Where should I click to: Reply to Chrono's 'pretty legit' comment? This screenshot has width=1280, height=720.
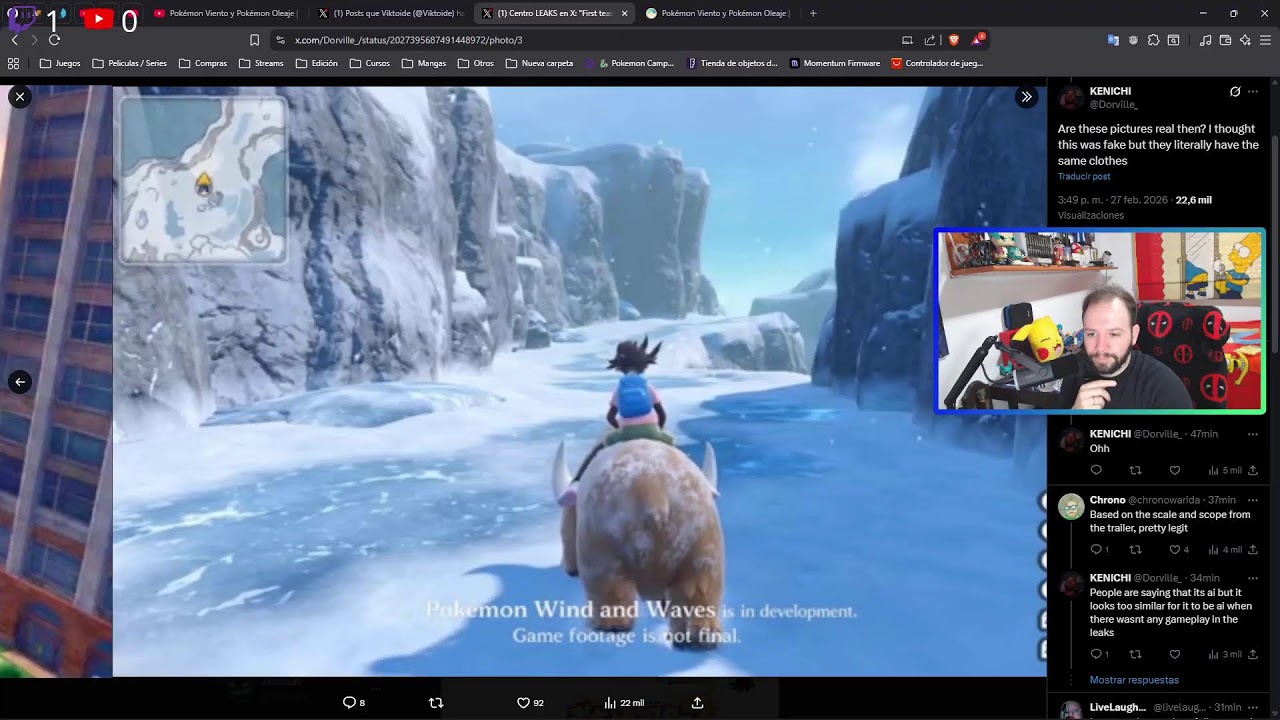[1099, 550]
